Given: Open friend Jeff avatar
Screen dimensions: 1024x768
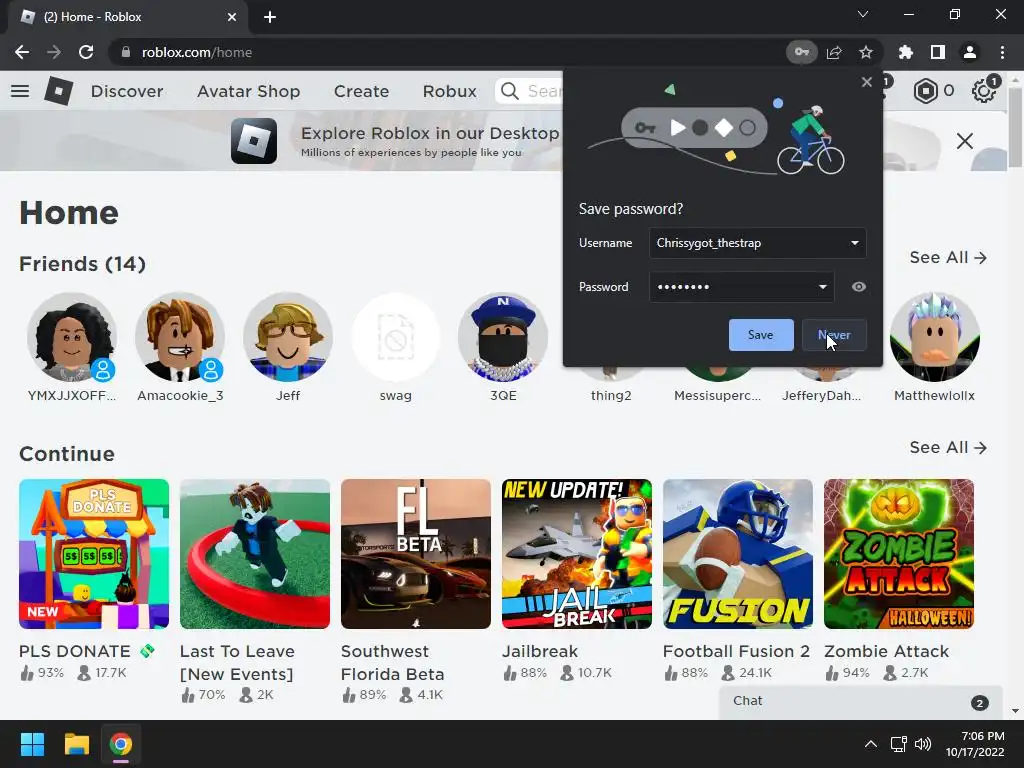Looking at the screenshot, I should (288, 337).
